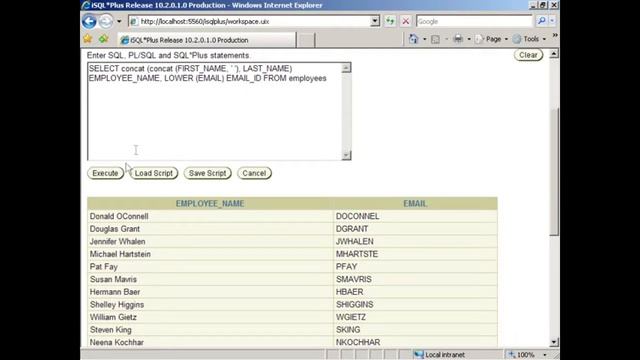Click the Home page icon
Screen dimensions: 640x360
pos(413,39)
